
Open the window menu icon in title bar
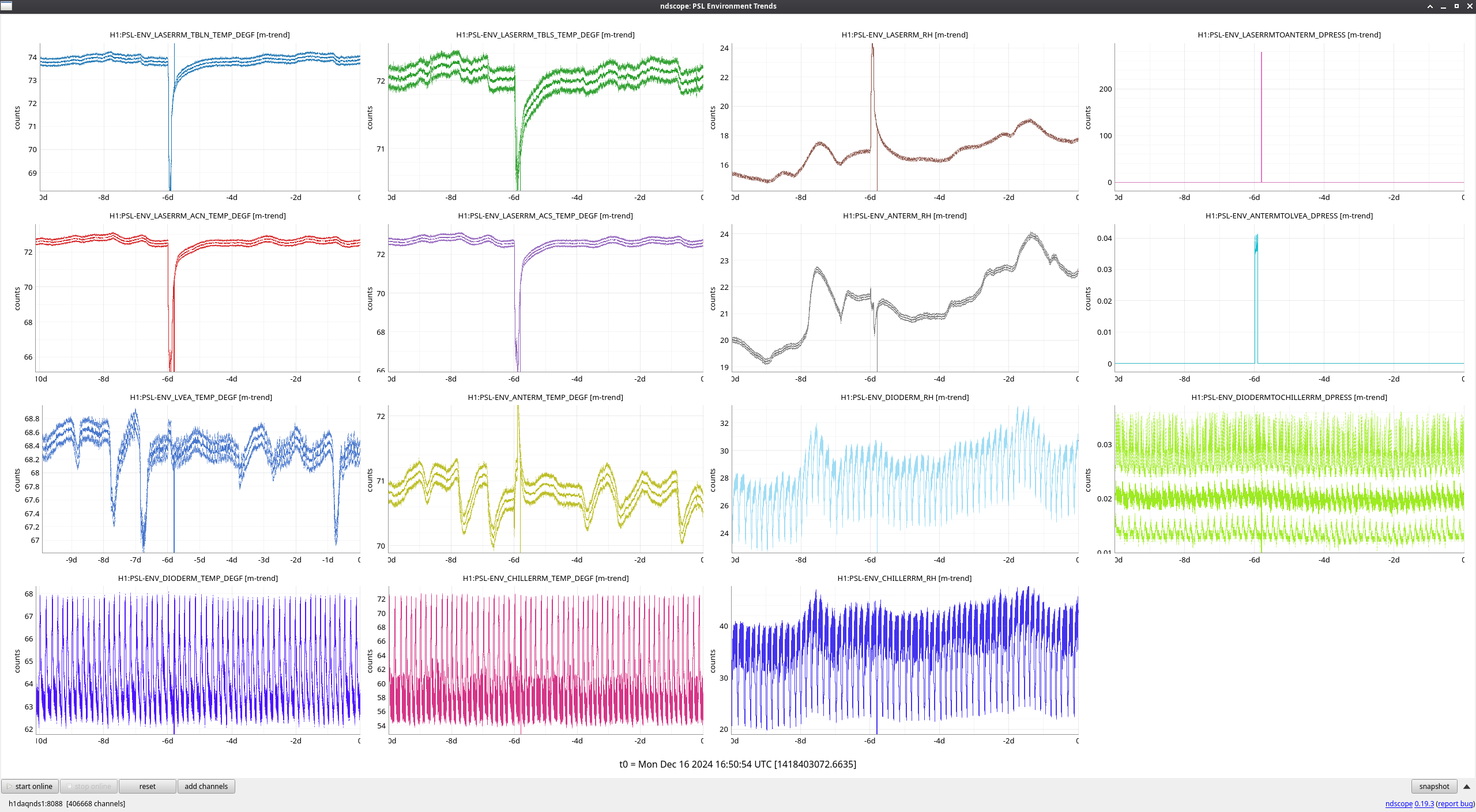(6, 6)
